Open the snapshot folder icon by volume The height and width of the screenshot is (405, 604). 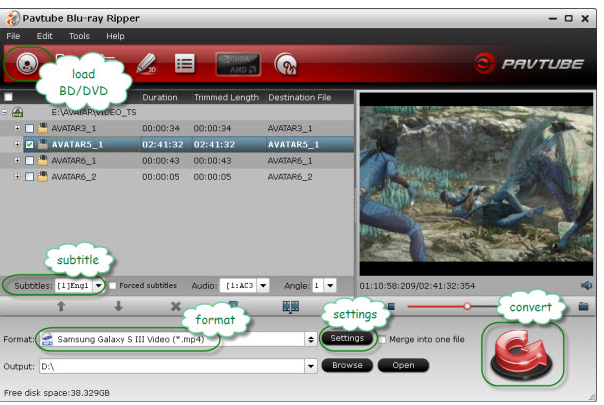coord(584,306)
